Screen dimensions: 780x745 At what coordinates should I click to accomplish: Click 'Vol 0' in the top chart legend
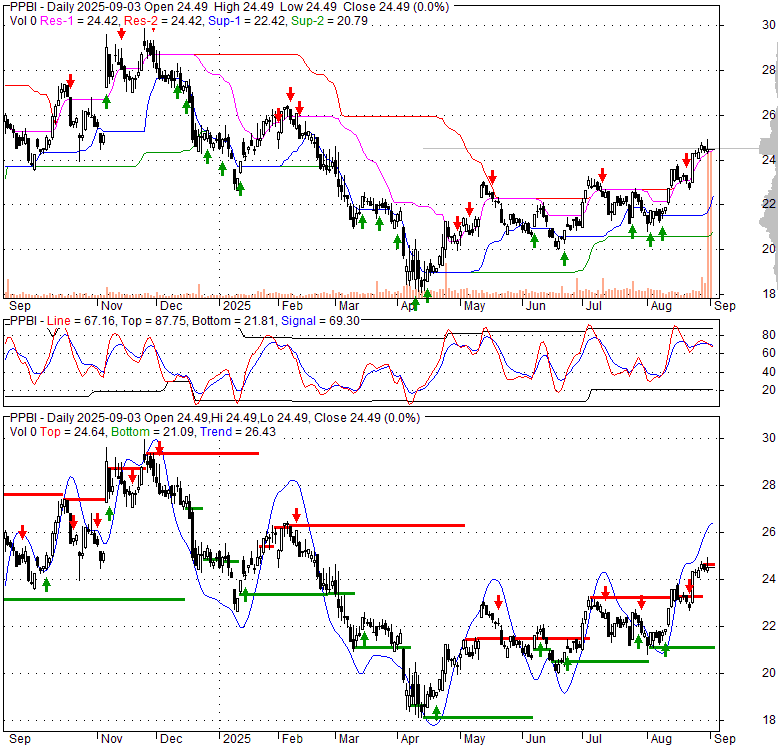click(x=23, y=21)
